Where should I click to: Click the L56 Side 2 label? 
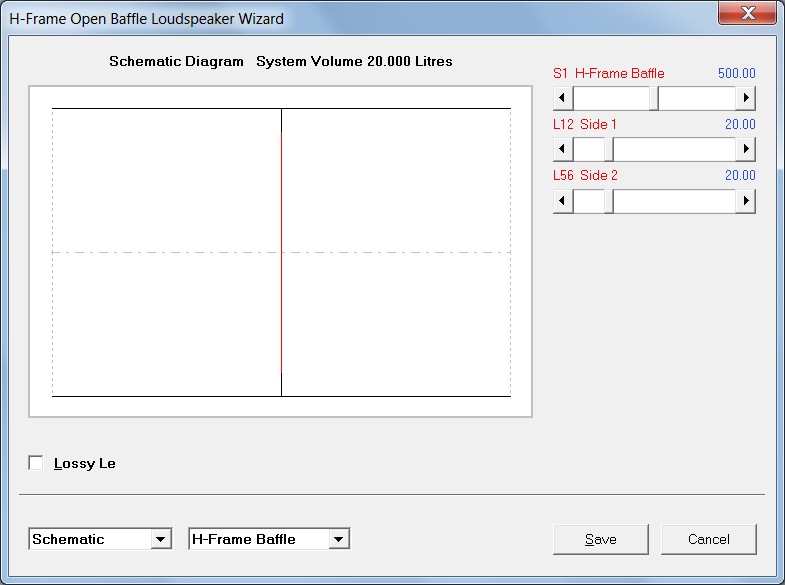click(585, 176)
